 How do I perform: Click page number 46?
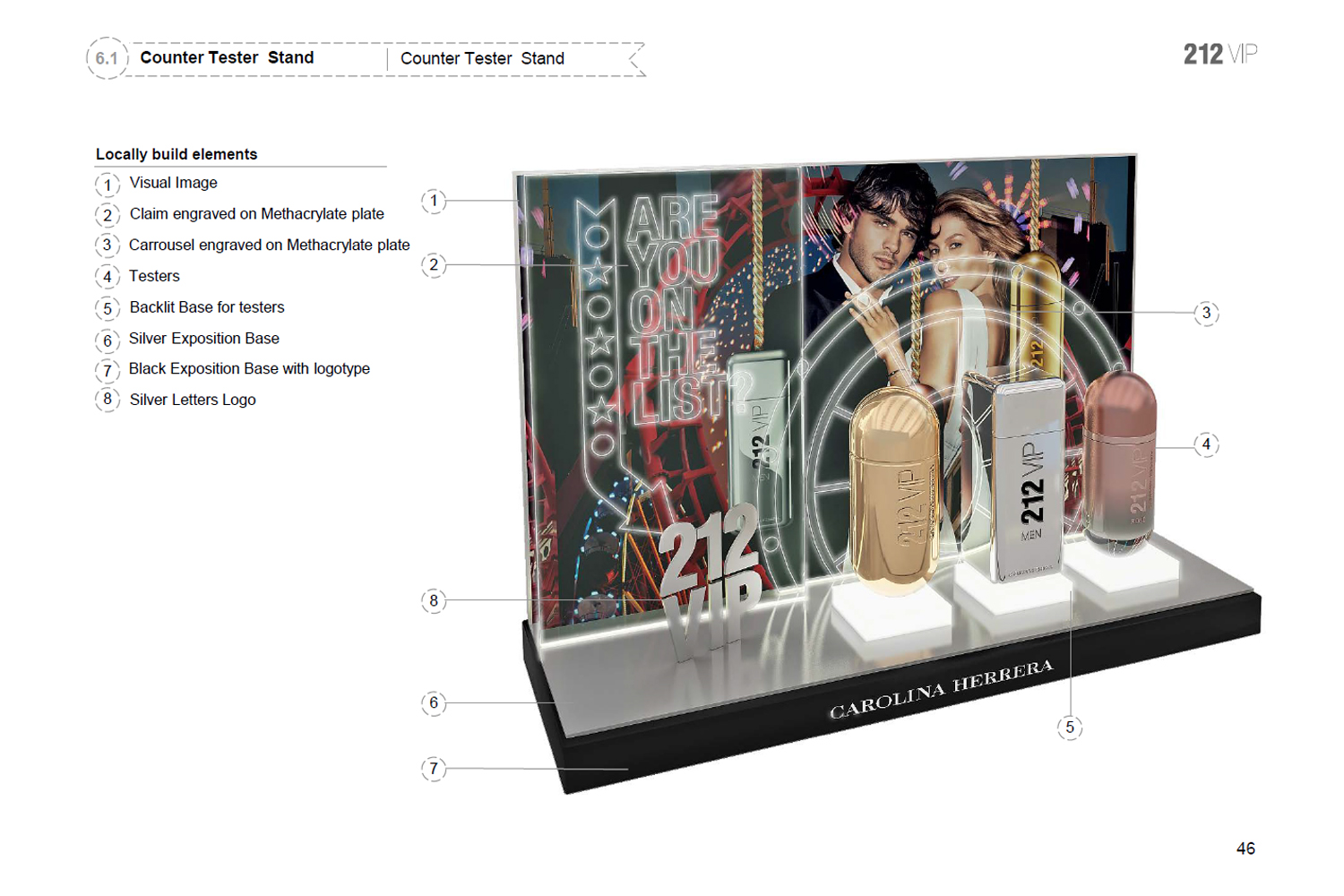point(1245,849)
